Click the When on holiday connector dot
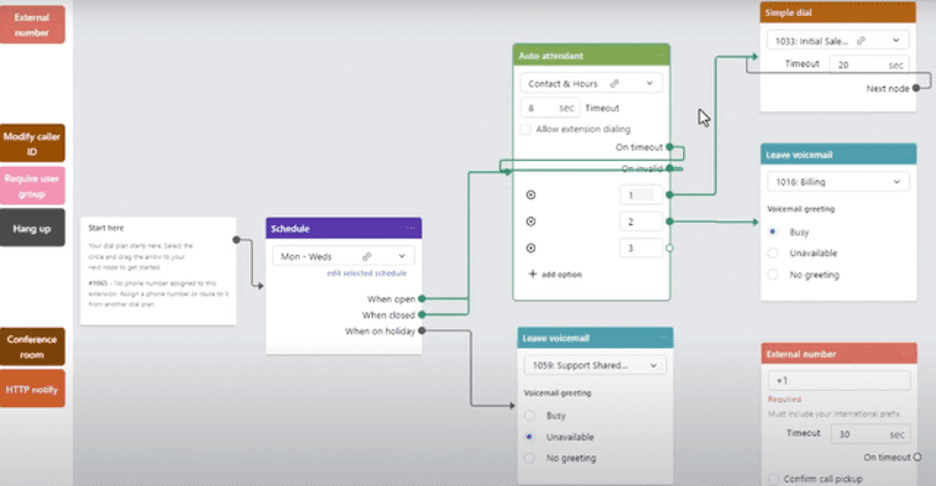This screenshot has height=486, width=936. point(422,330)
